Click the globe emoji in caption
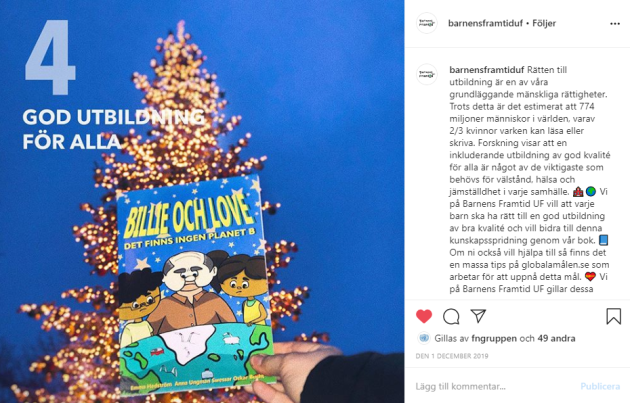 [591, 192]
